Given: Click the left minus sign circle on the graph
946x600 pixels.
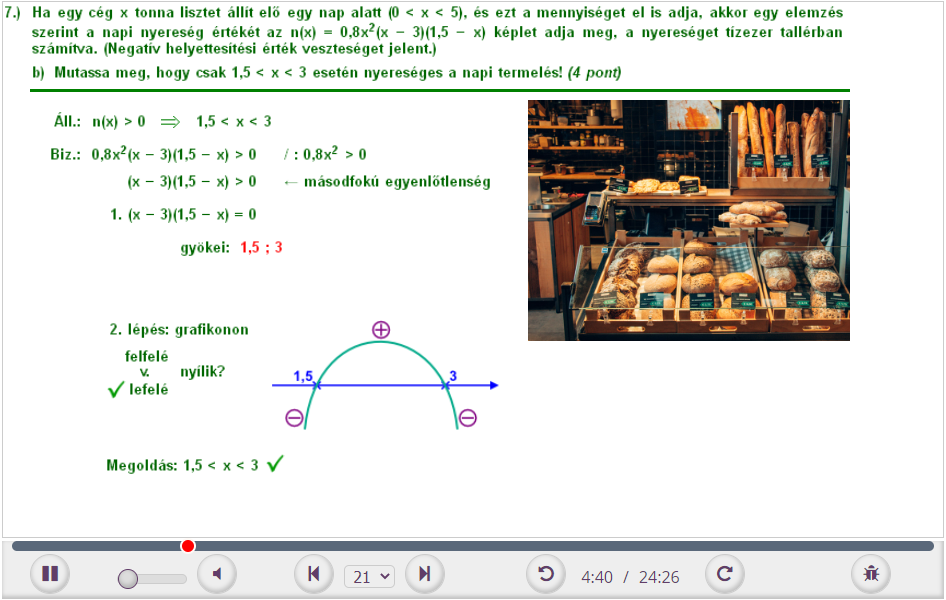Looking at the screenshot, I should pyautogui.click(x=294, y=418).
